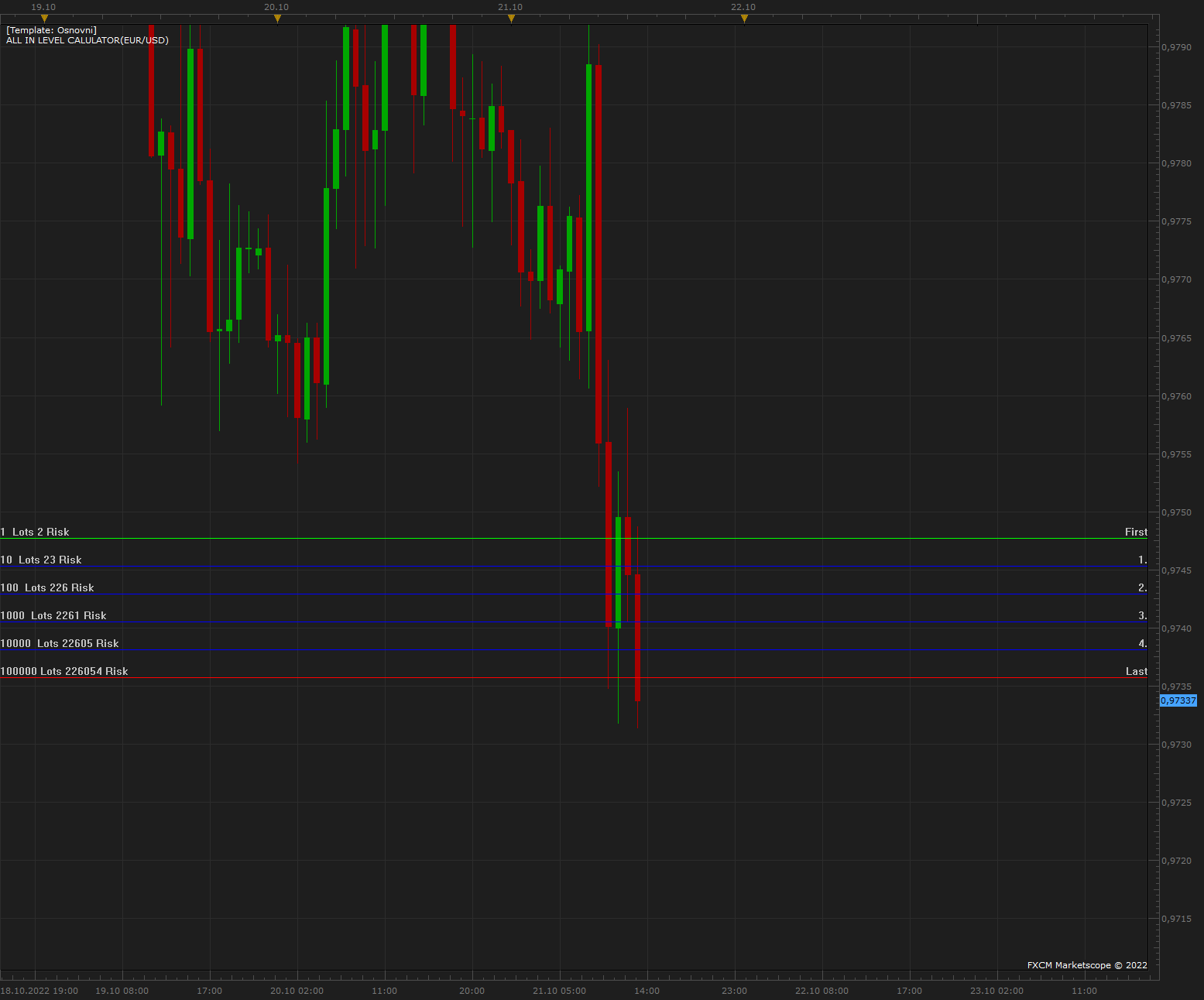The width and height of the screenshot is (1204, 1000).
Task: Click the '1000 Lots 2261 Risk' label
Action: [x=53, y=615]
